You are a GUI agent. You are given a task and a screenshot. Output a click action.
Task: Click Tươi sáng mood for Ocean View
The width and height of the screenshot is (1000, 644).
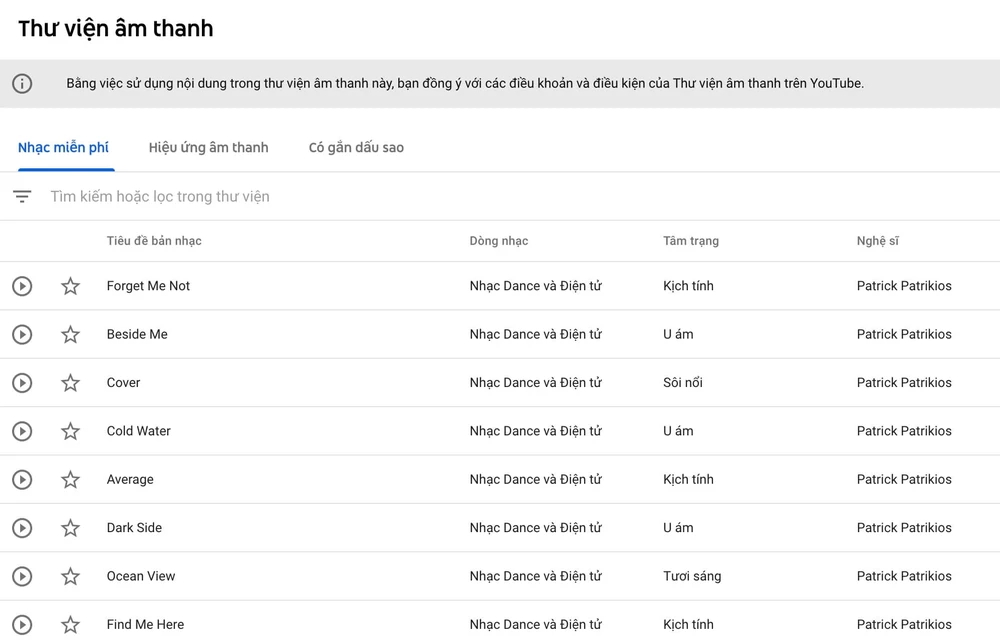pos(691,576)
